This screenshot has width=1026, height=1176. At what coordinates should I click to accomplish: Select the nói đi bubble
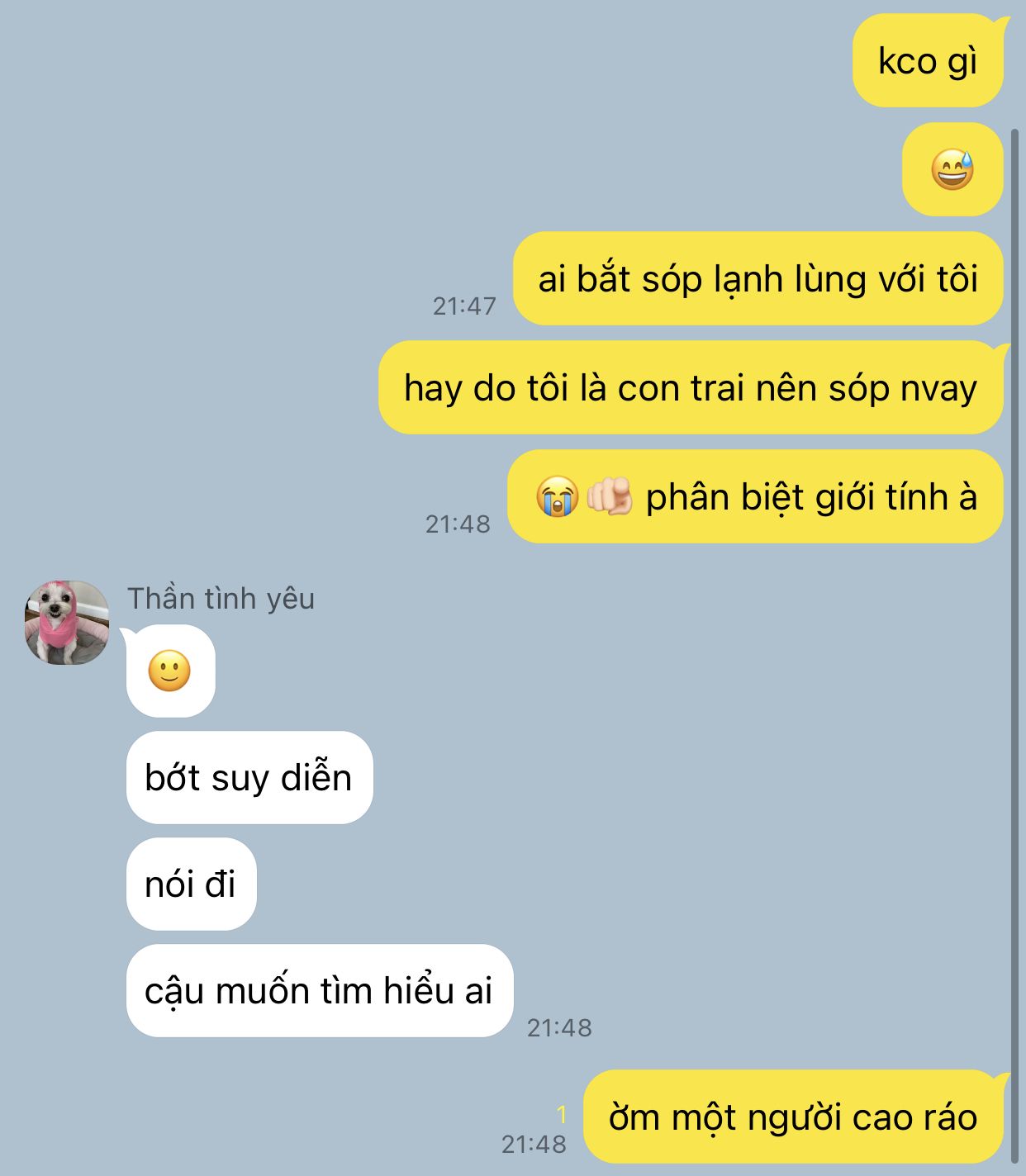(192, 884)
